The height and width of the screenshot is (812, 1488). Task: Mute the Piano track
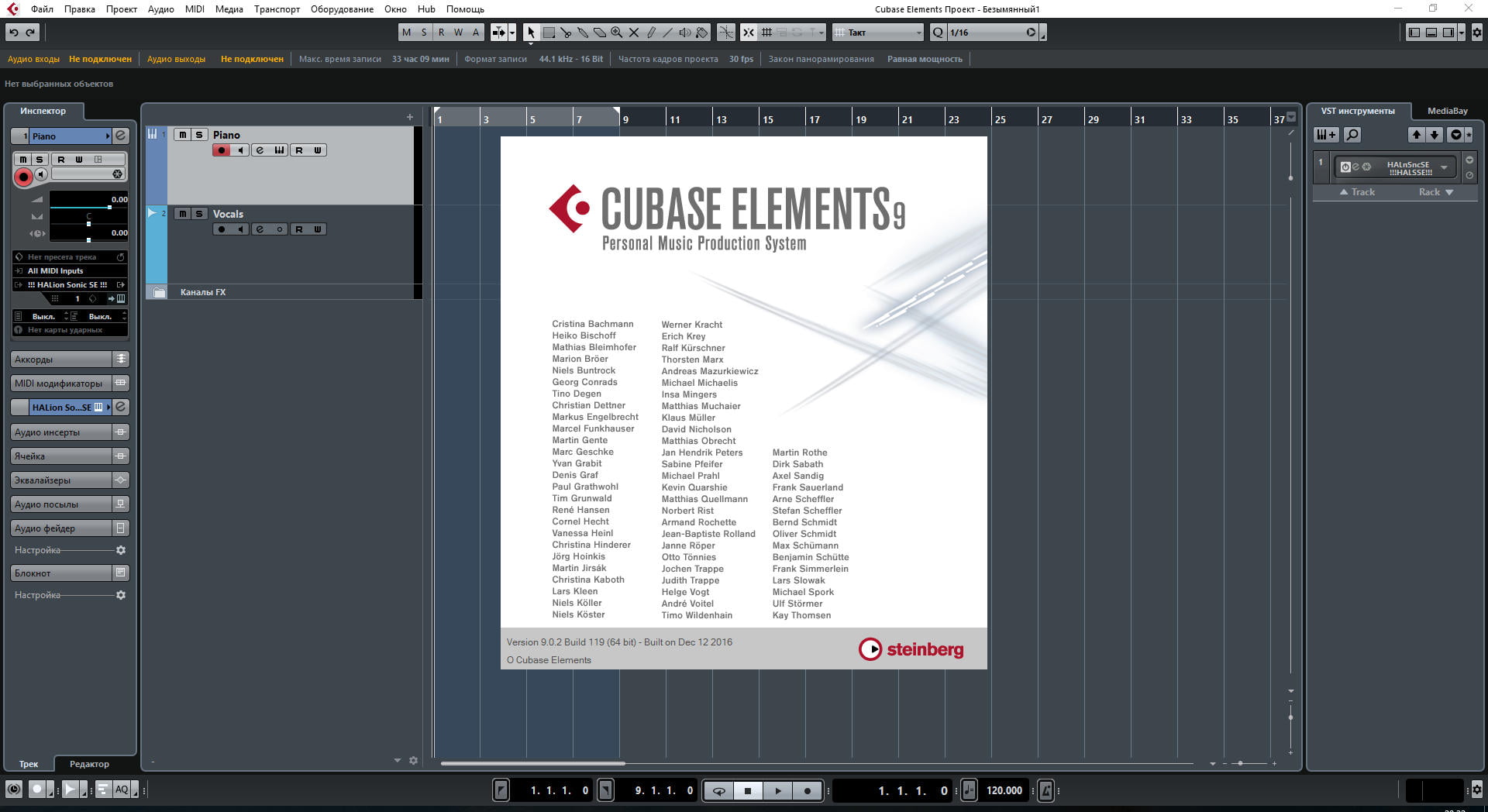(182, 135)
